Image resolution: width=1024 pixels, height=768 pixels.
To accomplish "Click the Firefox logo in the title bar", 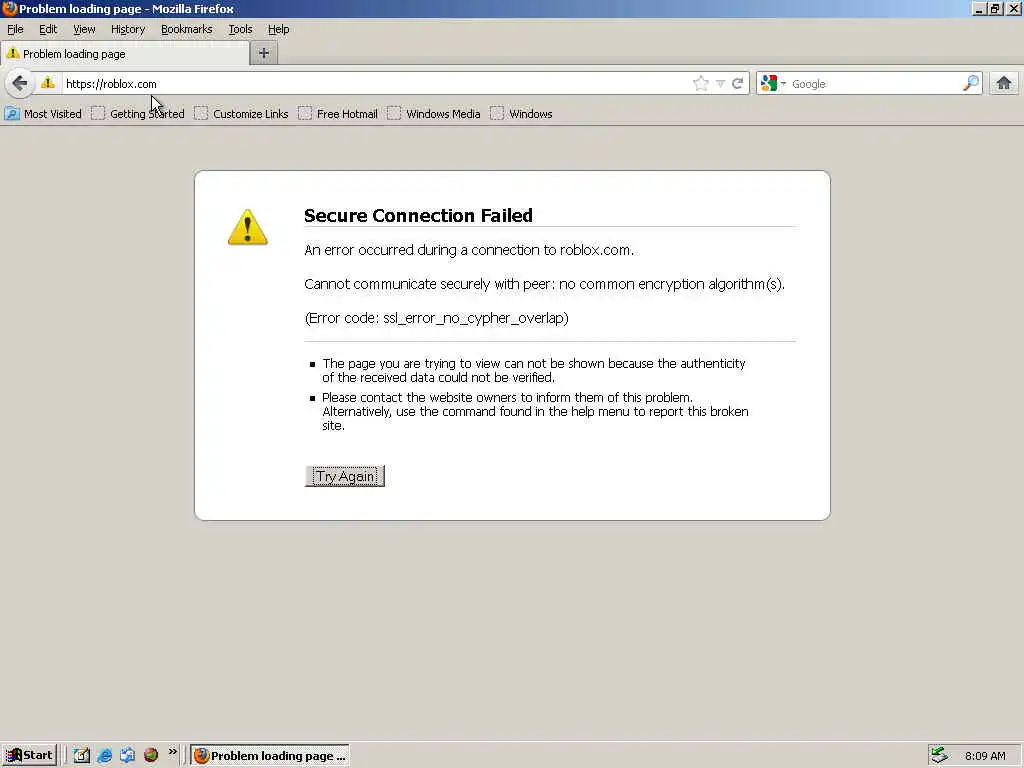I will [9, 8].
